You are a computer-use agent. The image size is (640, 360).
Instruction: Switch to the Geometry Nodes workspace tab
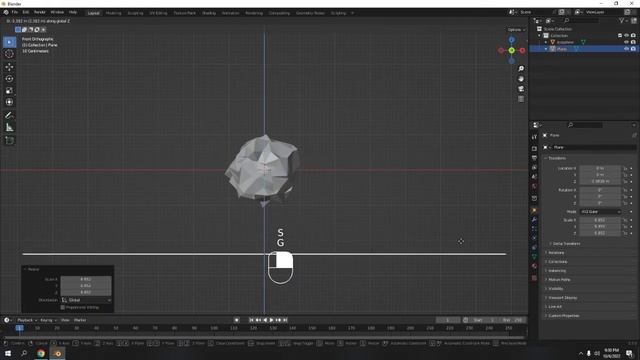point(310,13)
